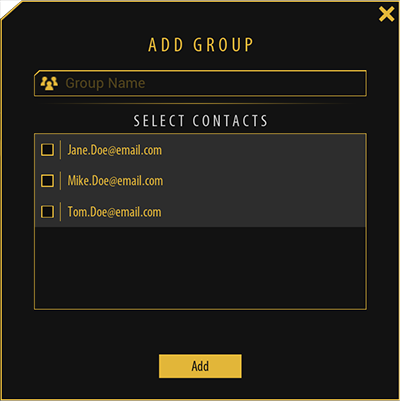Image resolution: width=400 pixels, height=401 pixels.
Task: Close the Add Group dialog
Action: [386, 14]
